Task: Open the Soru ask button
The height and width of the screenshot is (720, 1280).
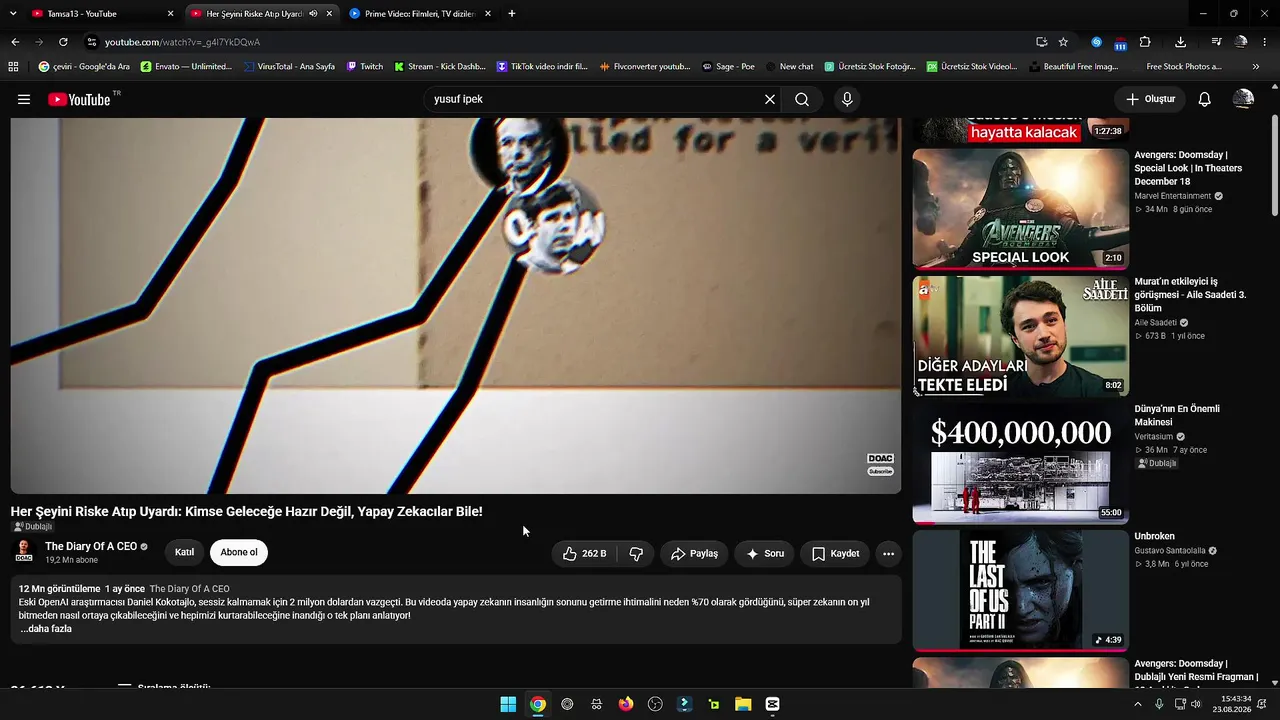Action: coord(765,553)
